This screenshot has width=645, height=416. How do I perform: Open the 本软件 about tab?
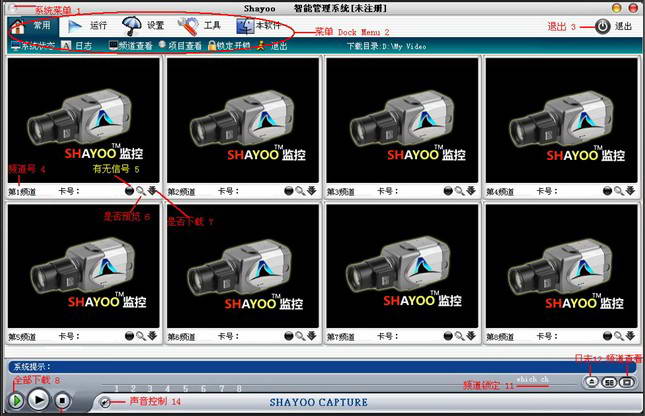click(x=258, y=26)
